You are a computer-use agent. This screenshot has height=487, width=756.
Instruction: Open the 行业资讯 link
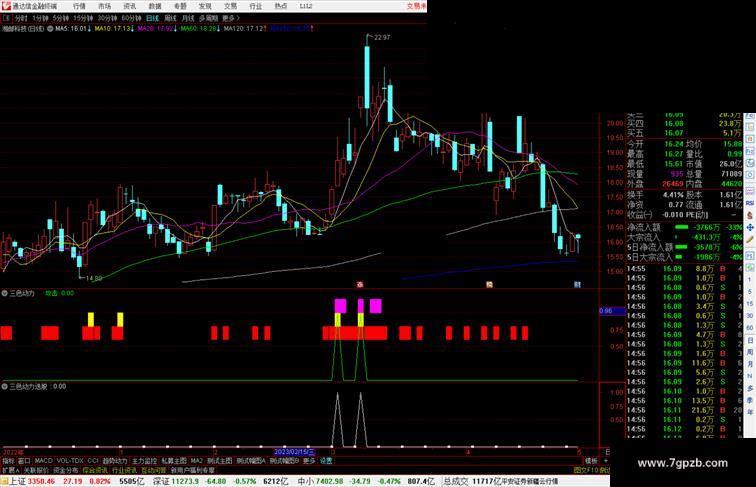(x=125, y=470)
